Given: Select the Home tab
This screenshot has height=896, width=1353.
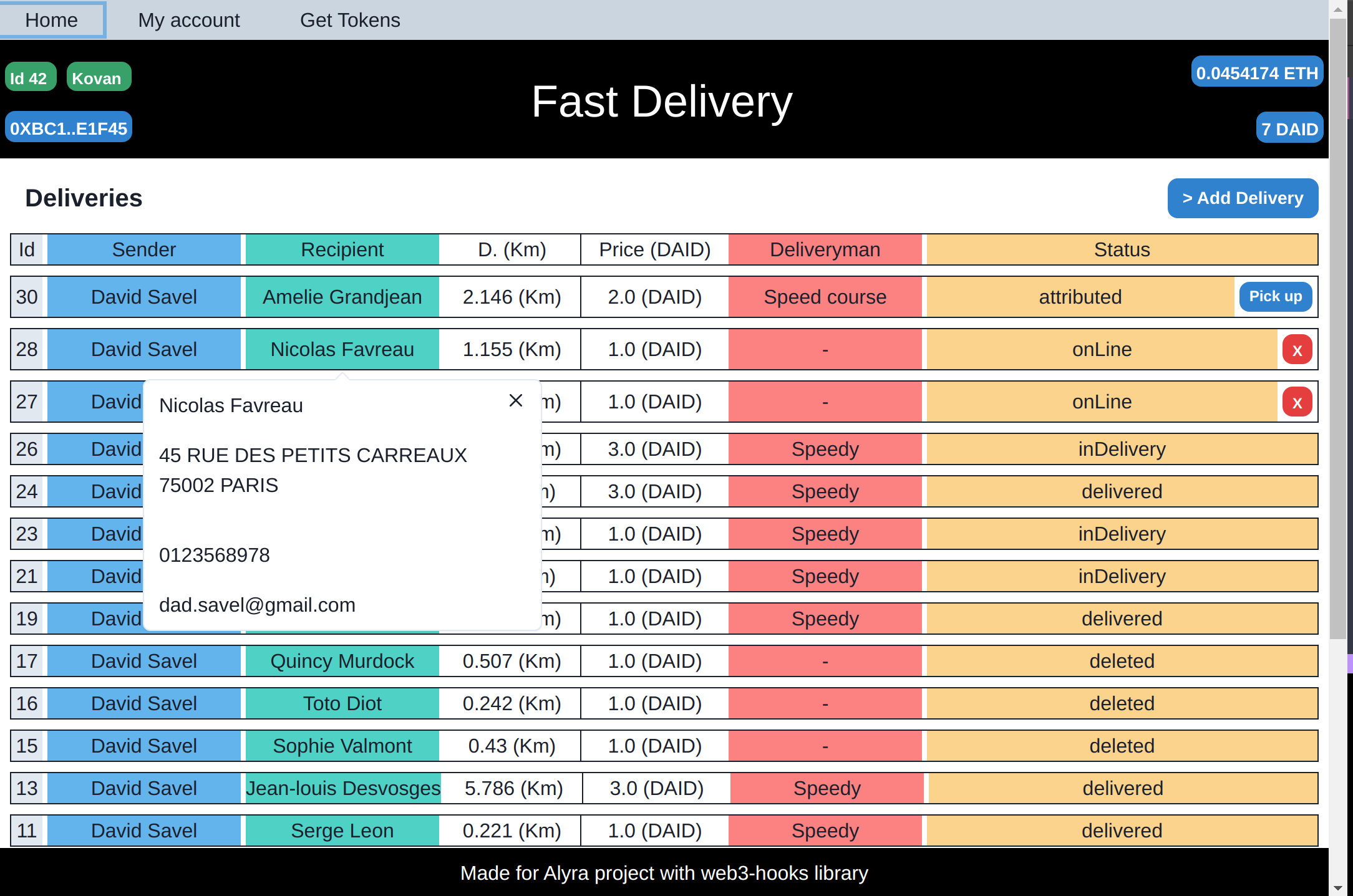Looking at the screenshot, I should (x=51, y=19).
